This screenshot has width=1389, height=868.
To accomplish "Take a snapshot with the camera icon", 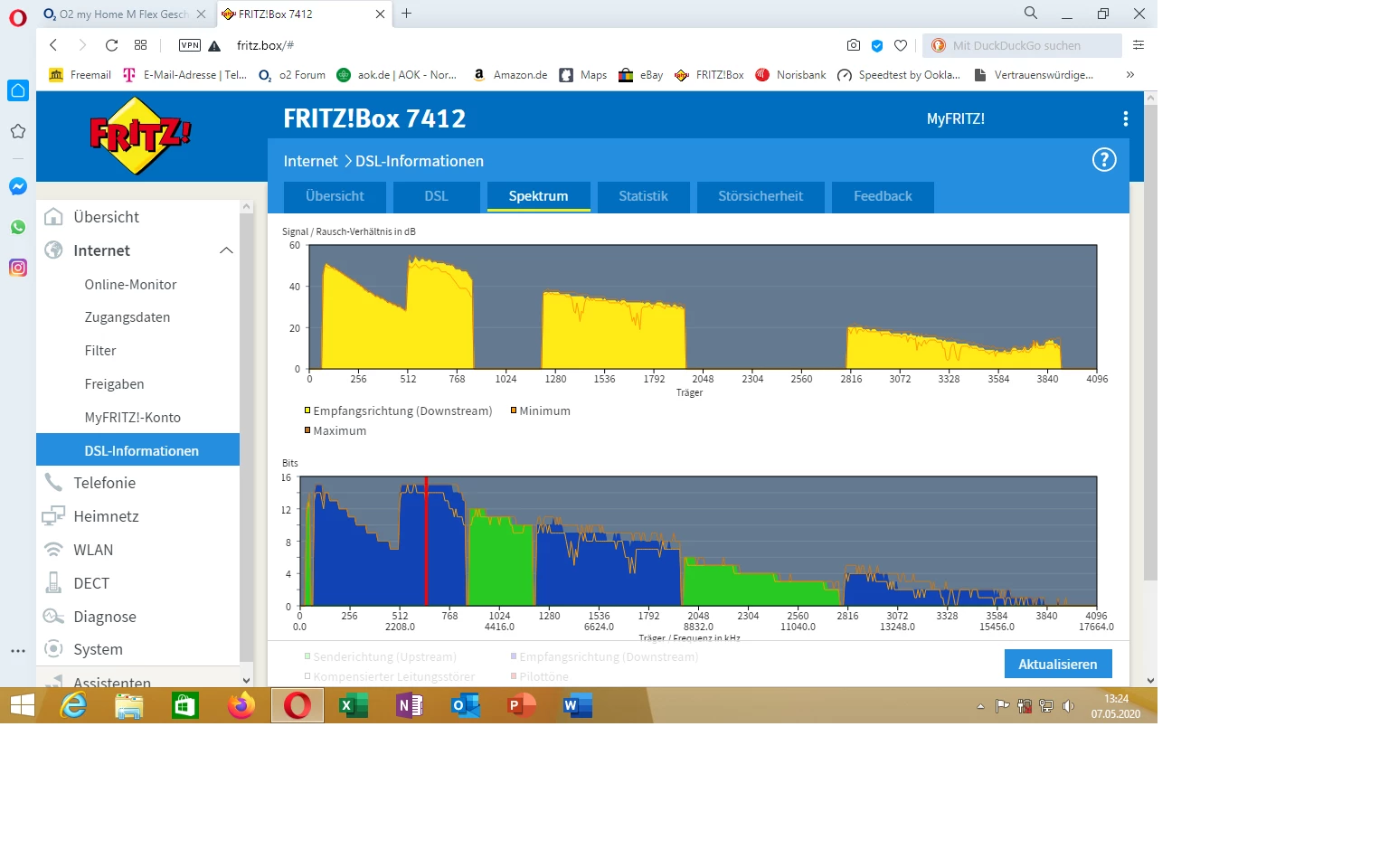I will click(854, 45).
